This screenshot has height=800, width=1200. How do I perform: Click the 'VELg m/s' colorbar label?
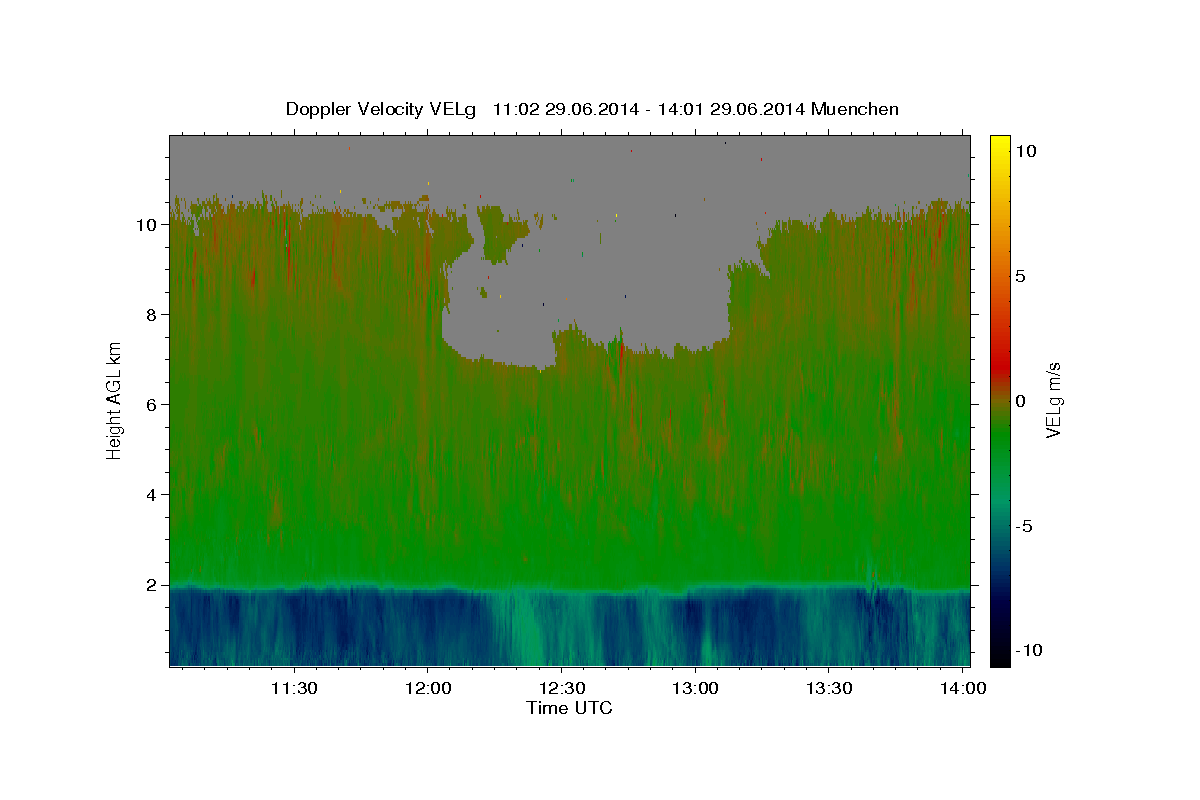(x=1053, y=400)
